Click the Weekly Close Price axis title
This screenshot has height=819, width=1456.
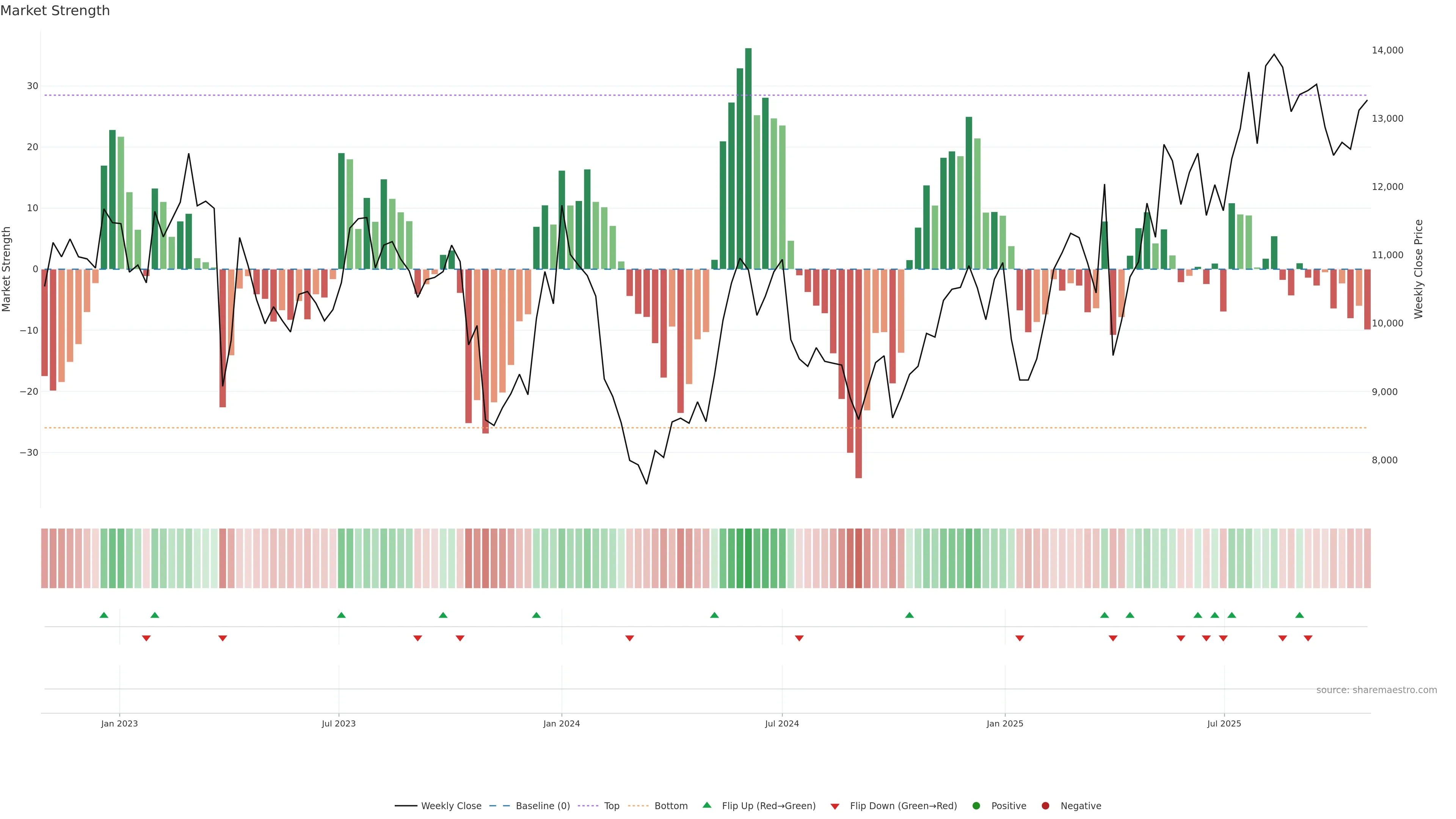coord(1419,269)
